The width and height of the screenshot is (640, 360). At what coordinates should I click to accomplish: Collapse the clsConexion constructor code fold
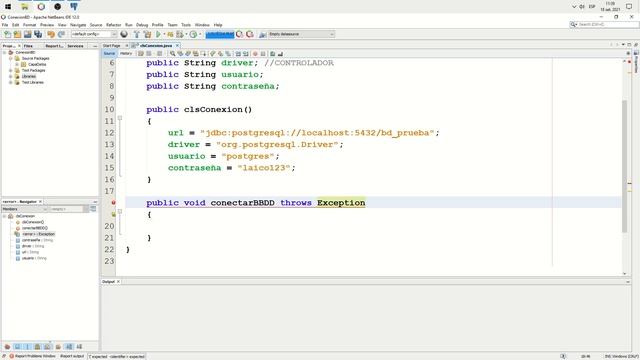point(120,118)
